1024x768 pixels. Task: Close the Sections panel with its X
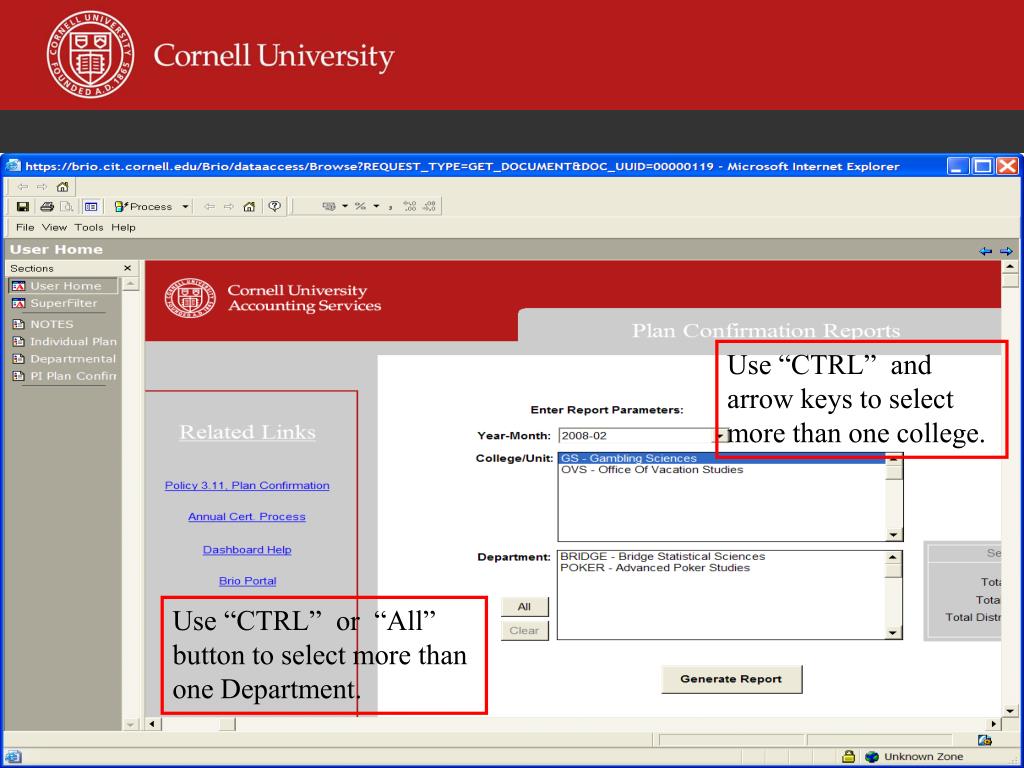point(127,268)
